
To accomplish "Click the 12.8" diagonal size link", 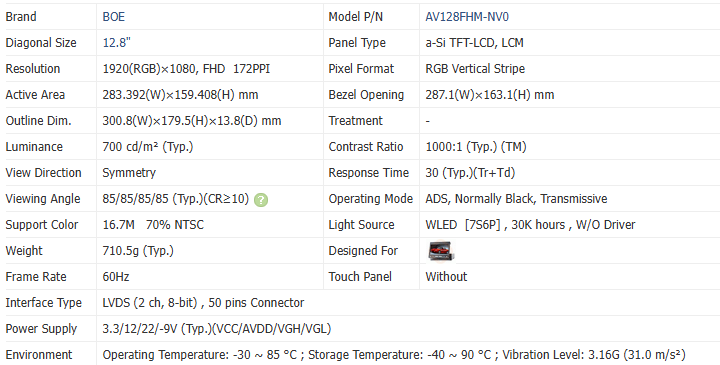I will click(117, 43).
